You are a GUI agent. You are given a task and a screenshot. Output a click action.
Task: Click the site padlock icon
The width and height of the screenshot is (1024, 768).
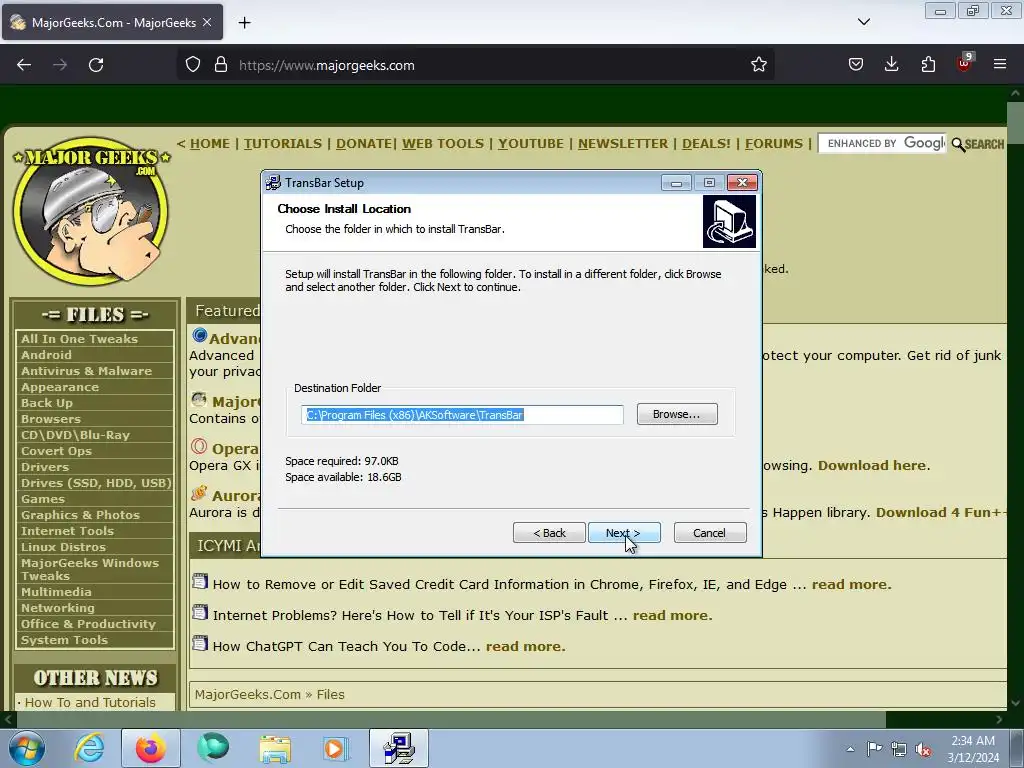221,65
